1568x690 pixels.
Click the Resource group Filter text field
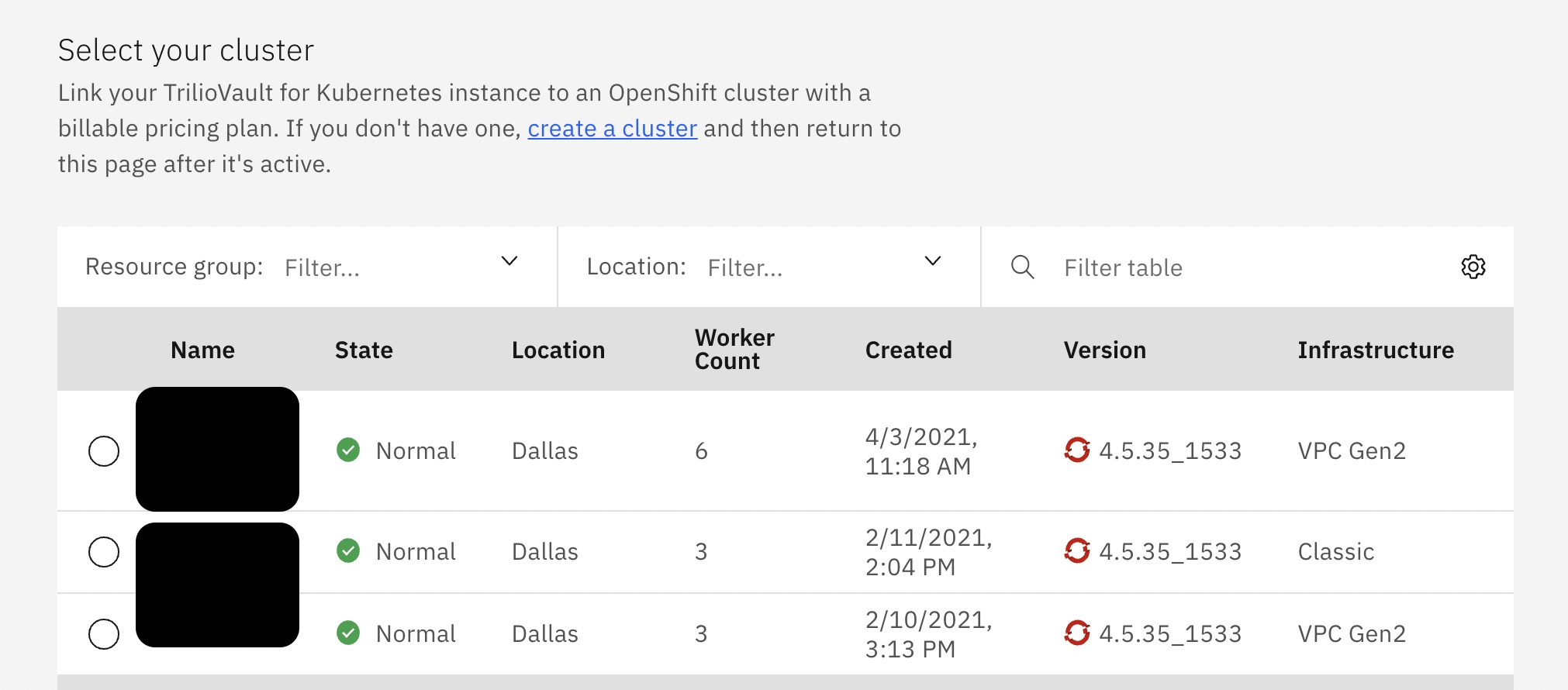[x=380, y=267]
